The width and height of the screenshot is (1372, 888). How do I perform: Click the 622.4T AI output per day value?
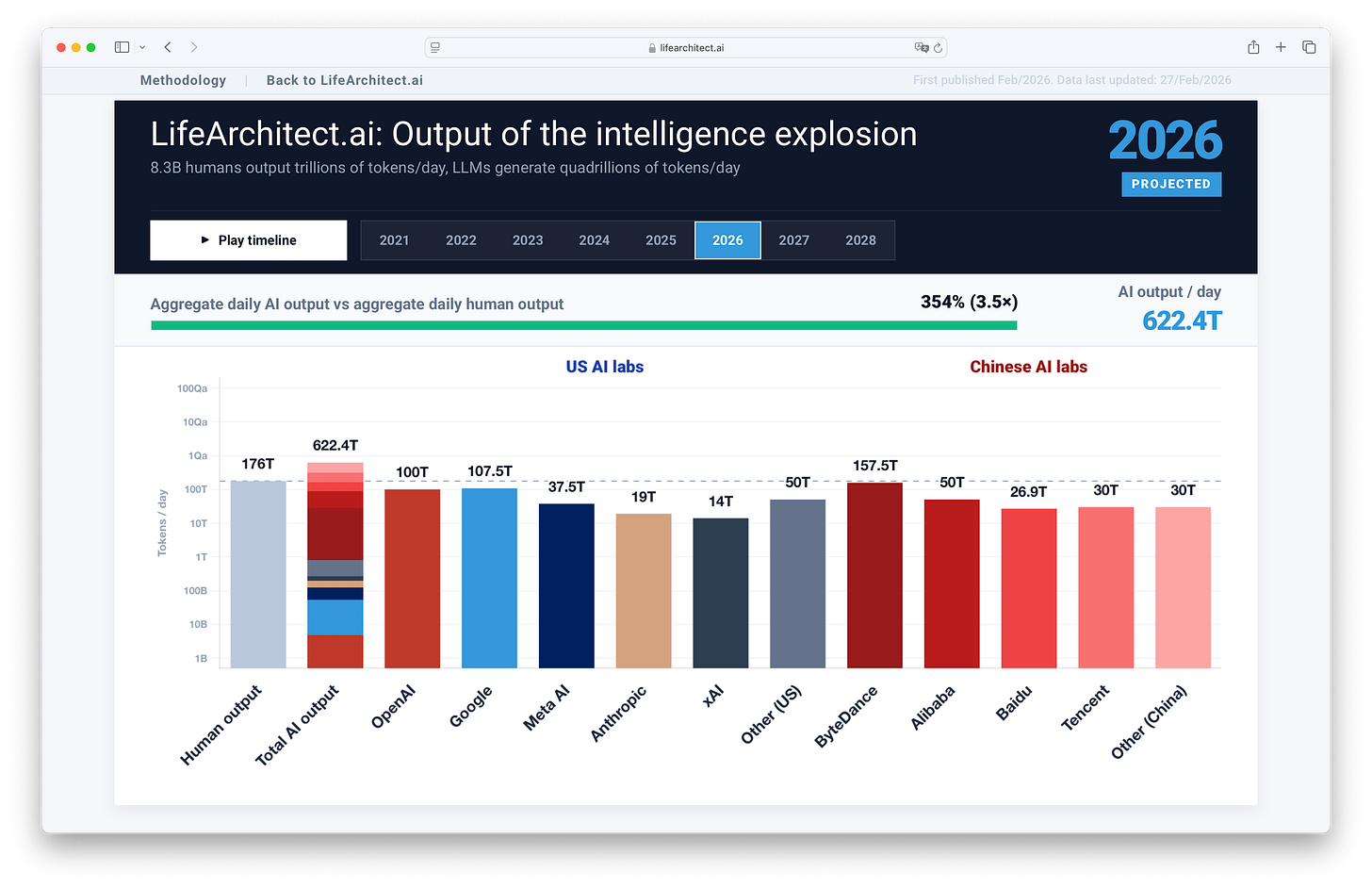click(1182, 321)
